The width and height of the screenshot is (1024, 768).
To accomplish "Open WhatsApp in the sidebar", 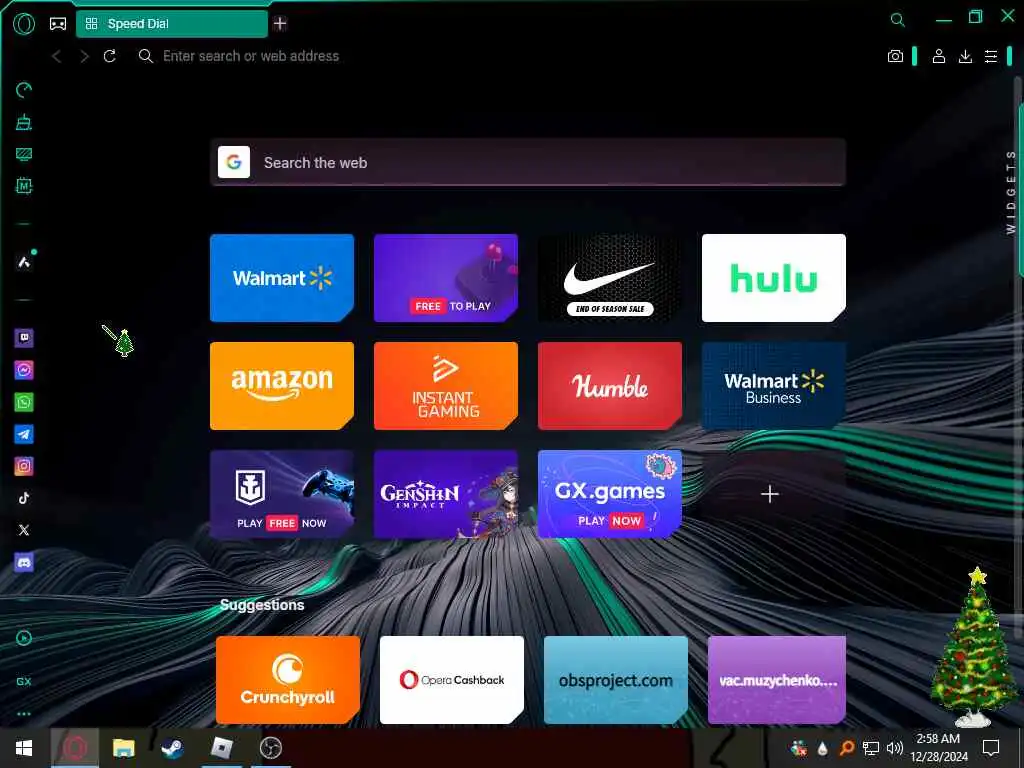I will point(24,402).
